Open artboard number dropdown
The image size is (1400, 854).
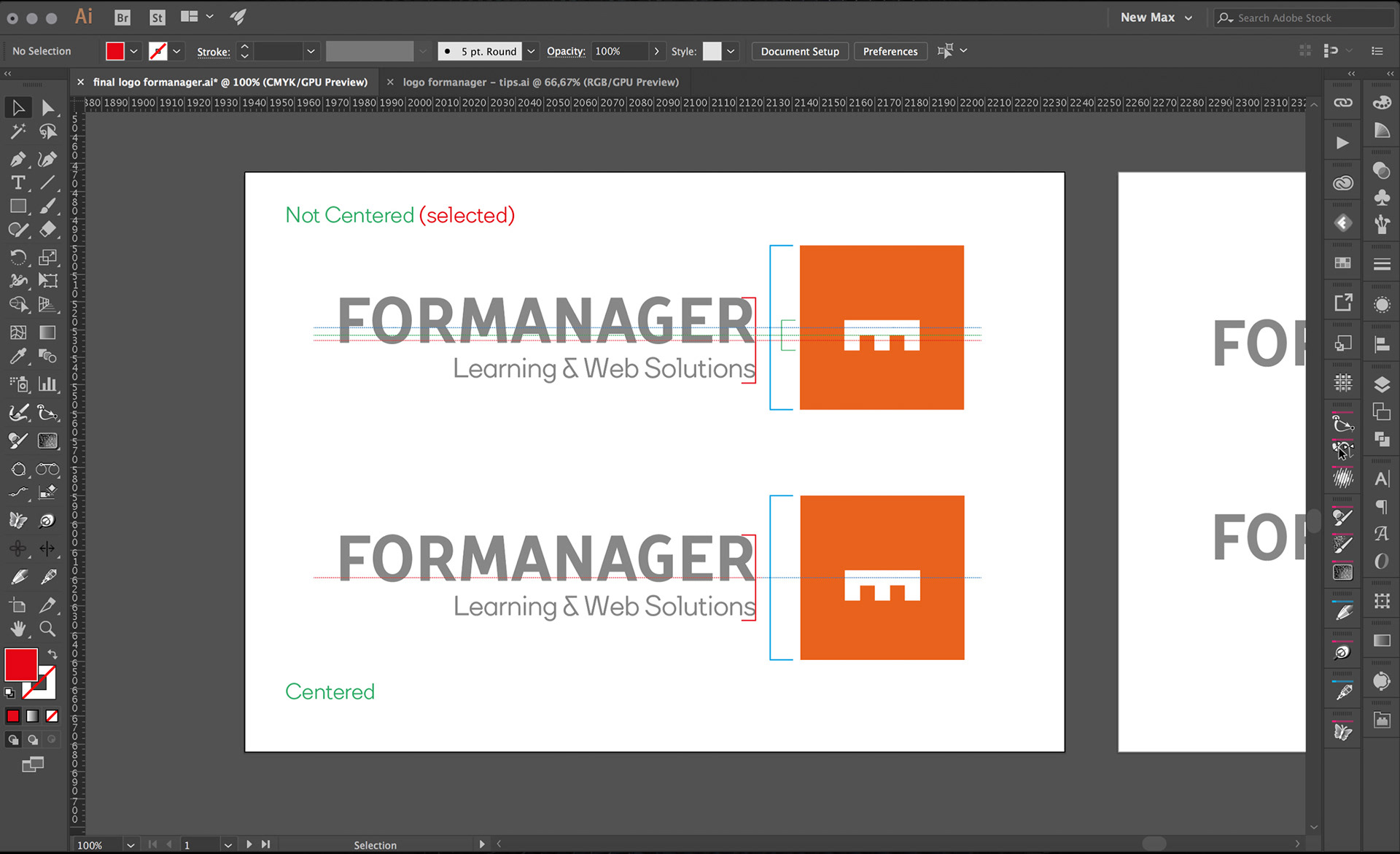tap(227, 845)
